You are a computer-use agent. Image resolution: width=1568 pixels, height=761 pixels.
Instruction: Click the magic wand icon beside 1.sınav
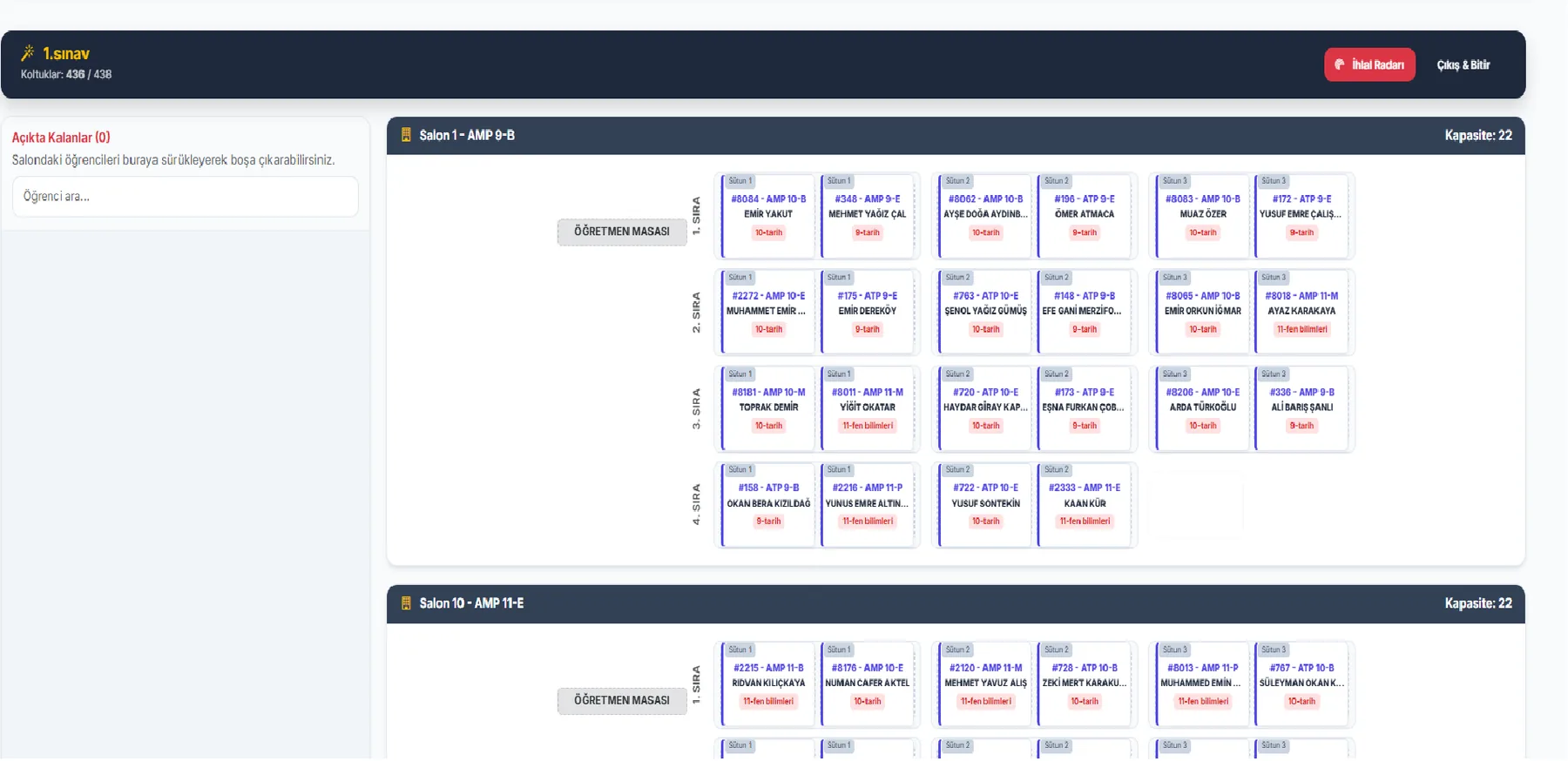tap(28, 53)
